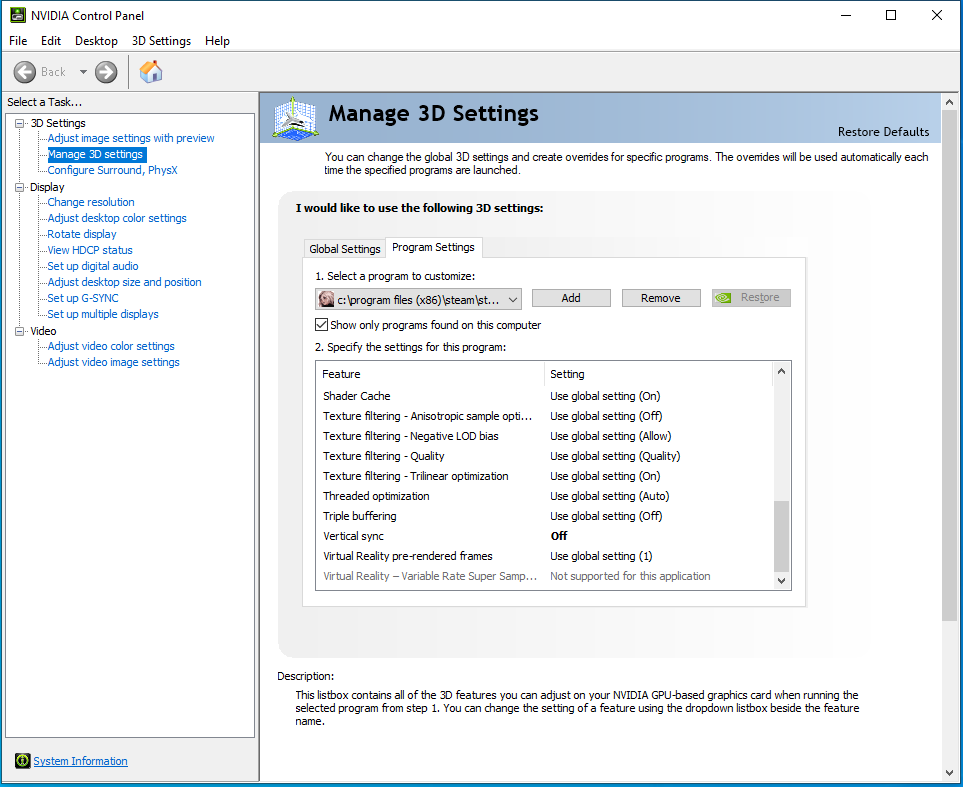Click the System Information icon
963x787 pixels.
pos(22,761)
